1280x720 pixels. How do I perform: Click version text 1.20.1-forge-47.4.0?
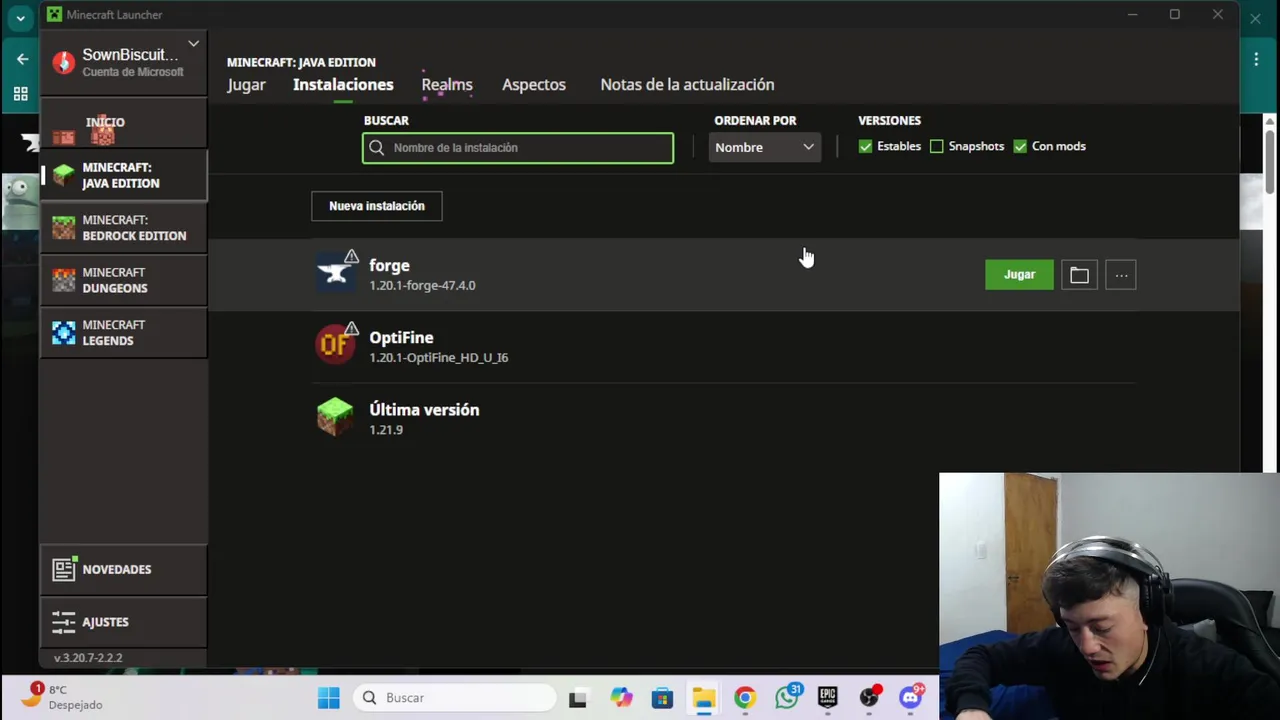pyautogui.click(x=422, y=285)
